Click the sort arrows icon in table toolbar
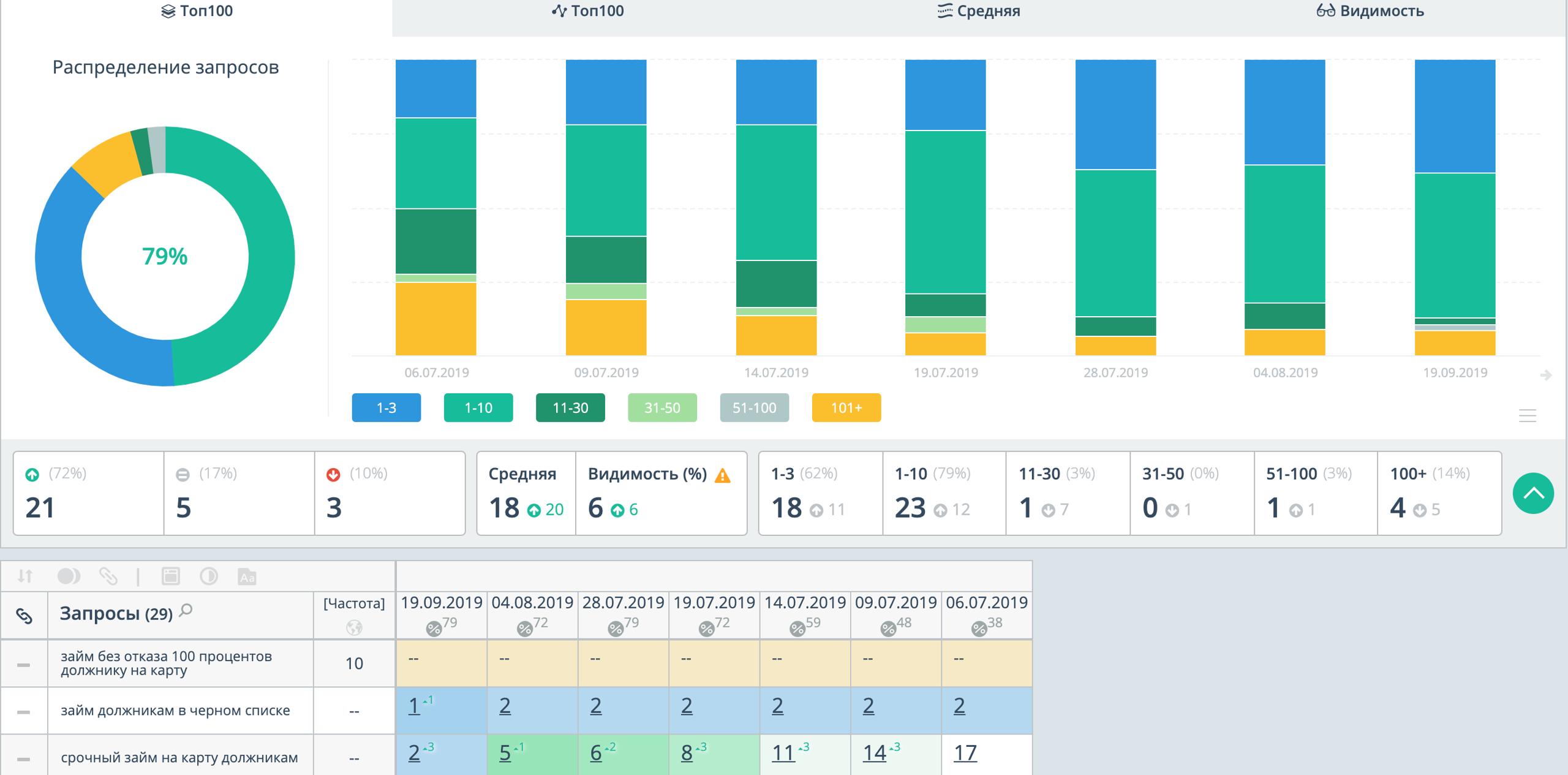This screenshot has width=1568, height=775. (25, 576)
